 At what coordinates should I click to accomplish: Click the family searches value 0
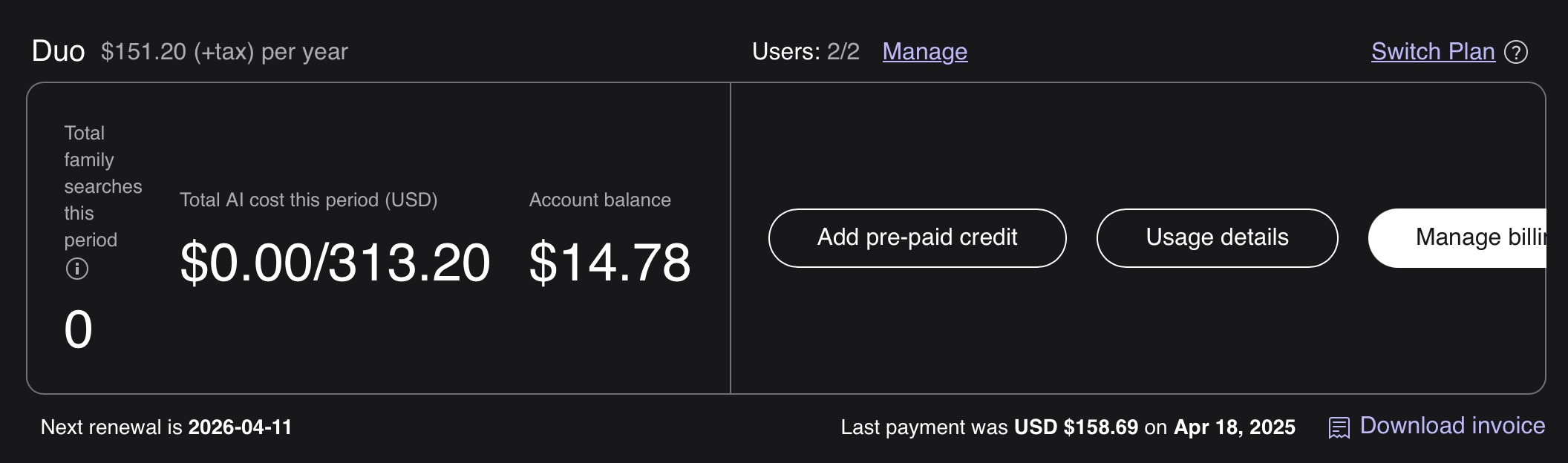[78, 329]
